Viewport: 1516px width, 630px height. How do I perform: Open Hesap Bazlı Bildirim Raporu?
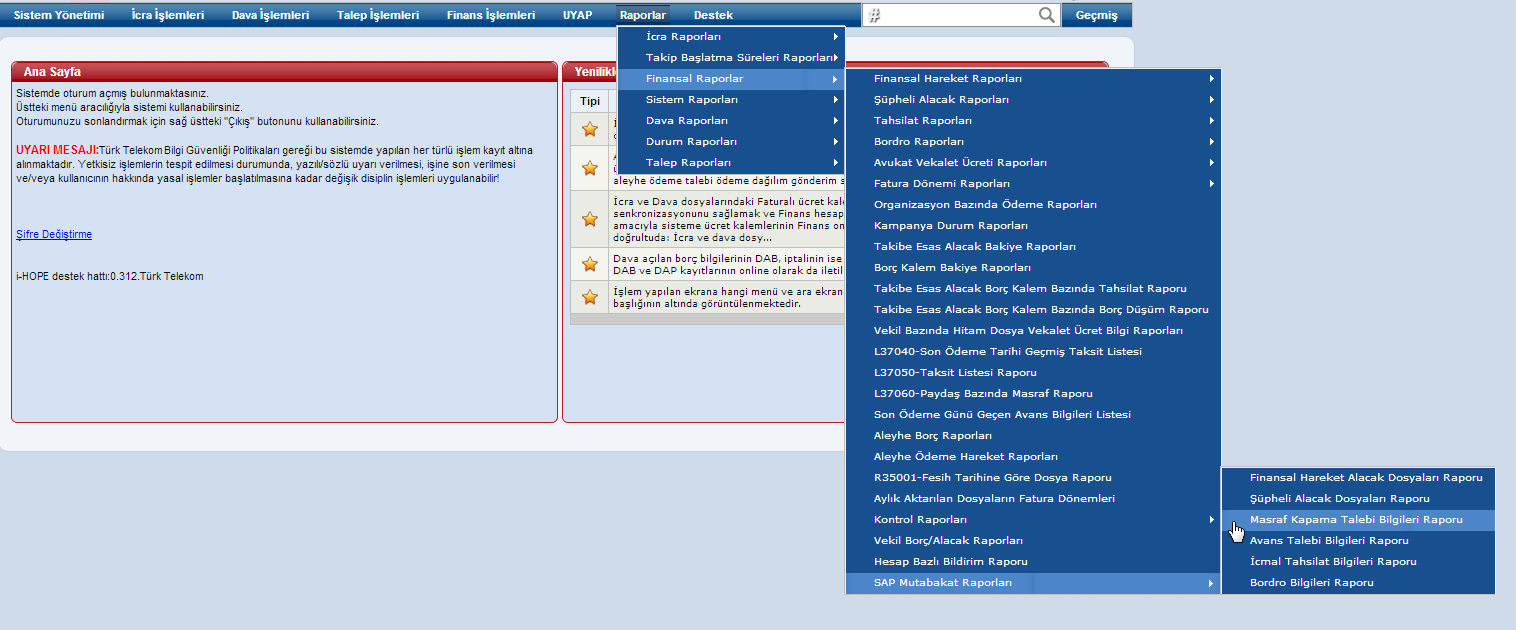click(x=1033, y=562)
